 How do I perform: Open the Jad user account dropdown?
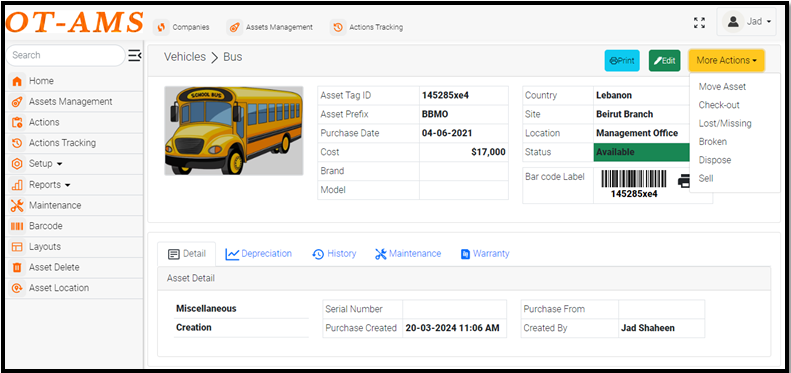tap(746, 22)
